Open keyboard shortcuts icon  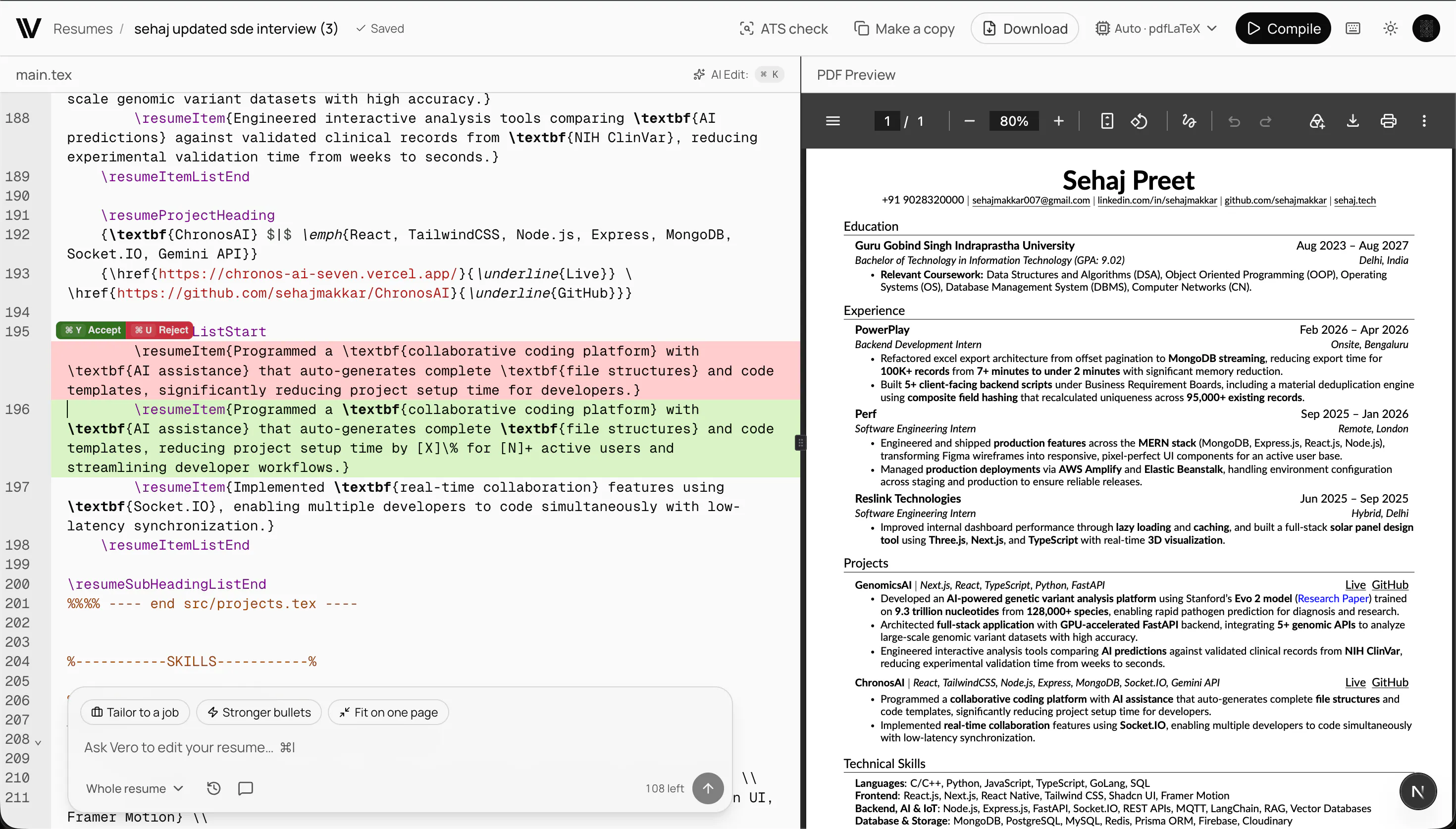[1353, 28]
